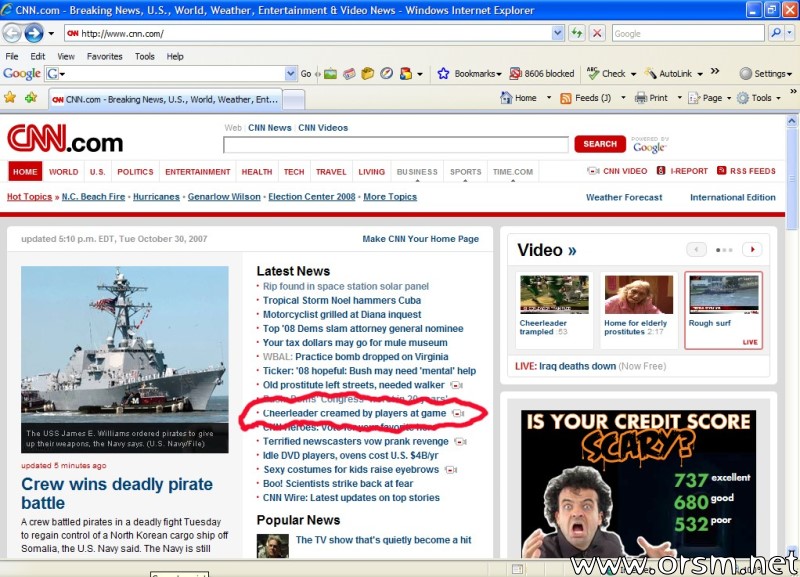Screen dimensions: 800x577
Task: Click the Print toolbar icon
Action: (641, 97)
